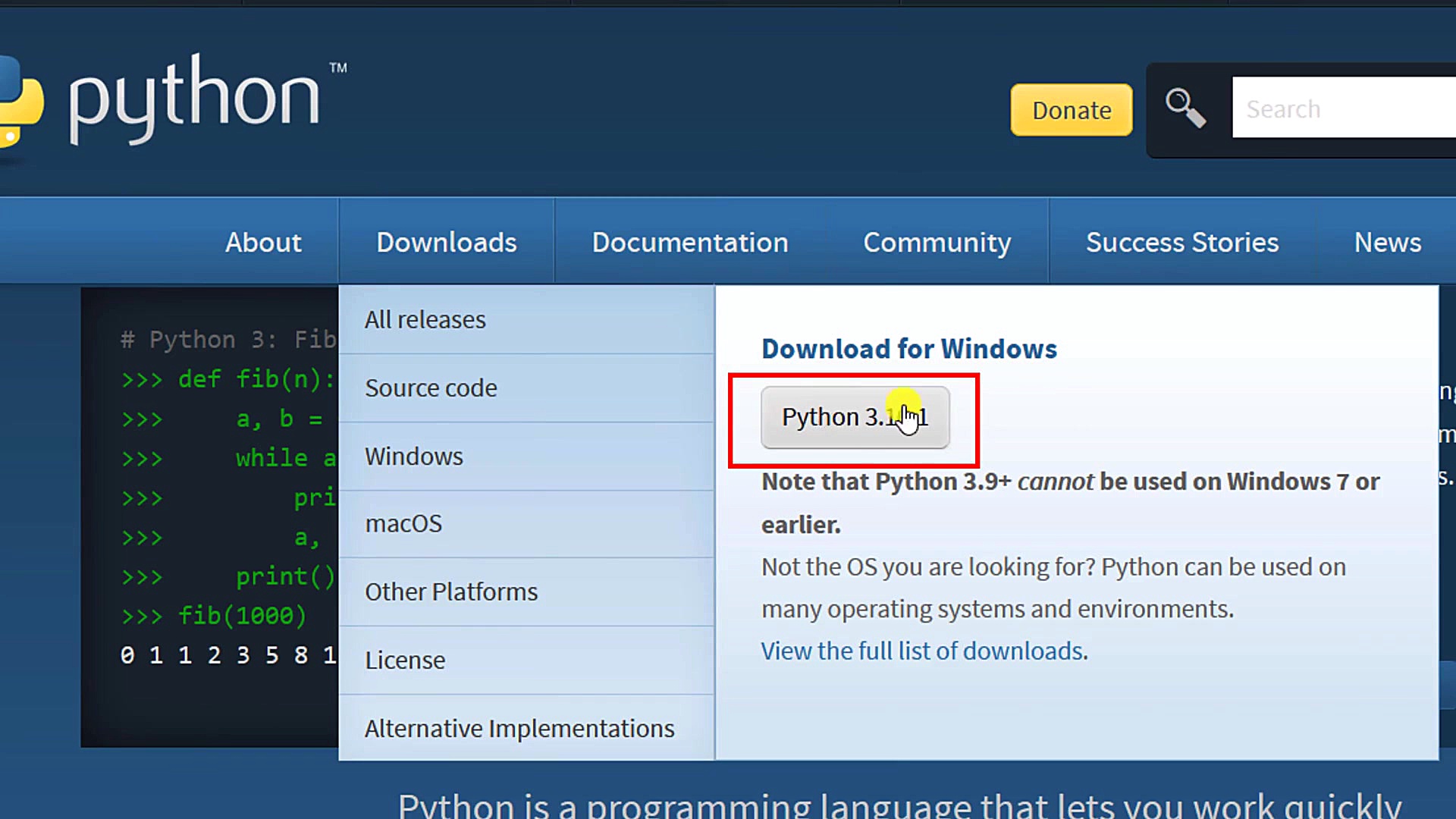Select All releases from the Downloads dropdown
Image resolution: width=1456 pixels, height=819 pixels.
click(x=526, y=319)
